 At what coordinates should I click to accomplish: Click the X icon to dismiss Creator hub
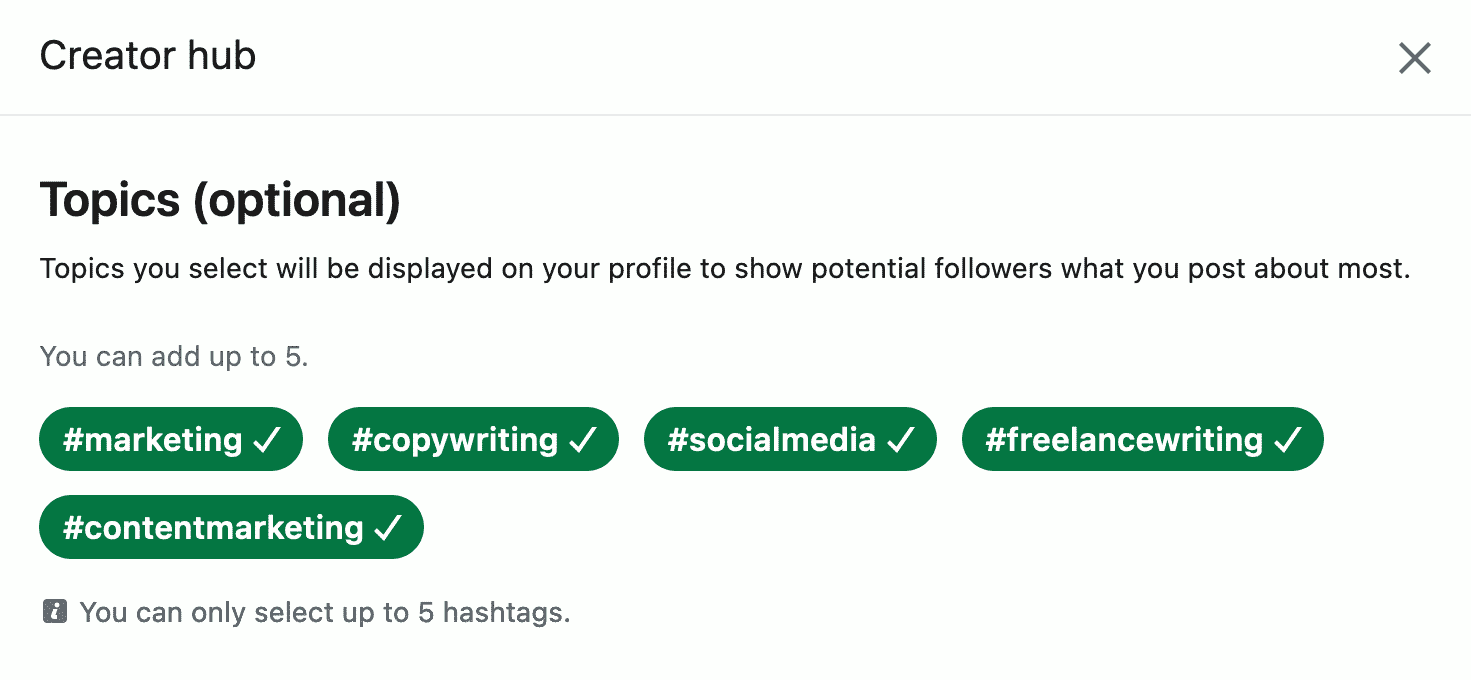[1415, 58]
